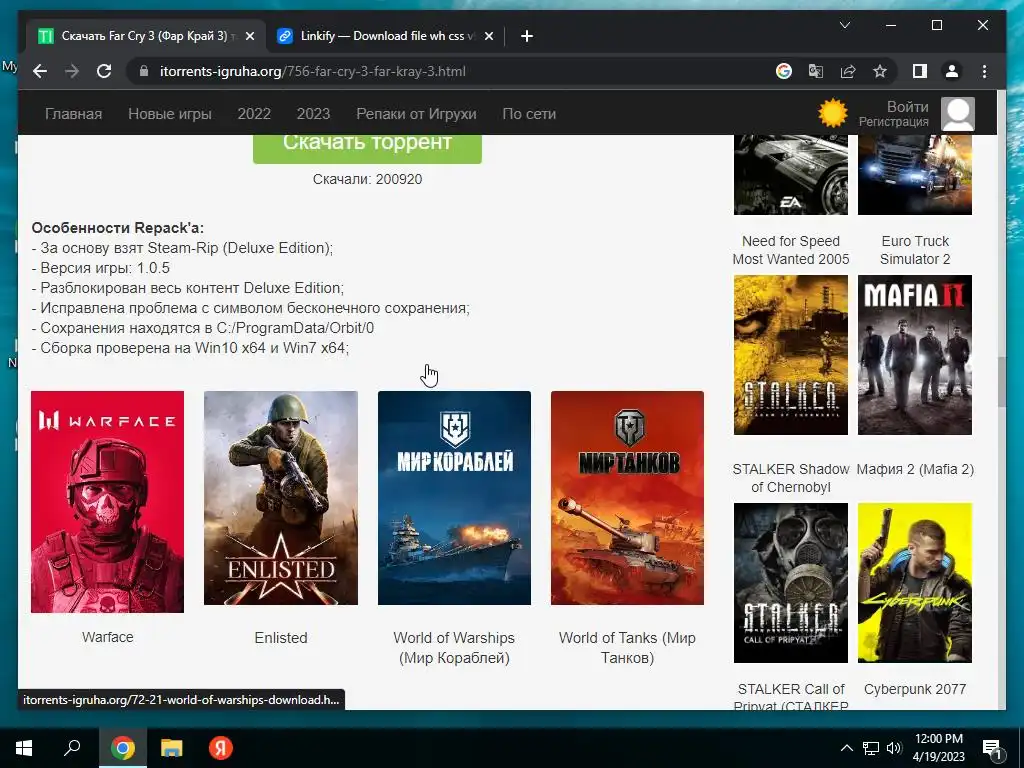Click the page vertical scrollbar thumb
The width and height of the screenshot is (1024, 768).
(x=1001, y=382)
